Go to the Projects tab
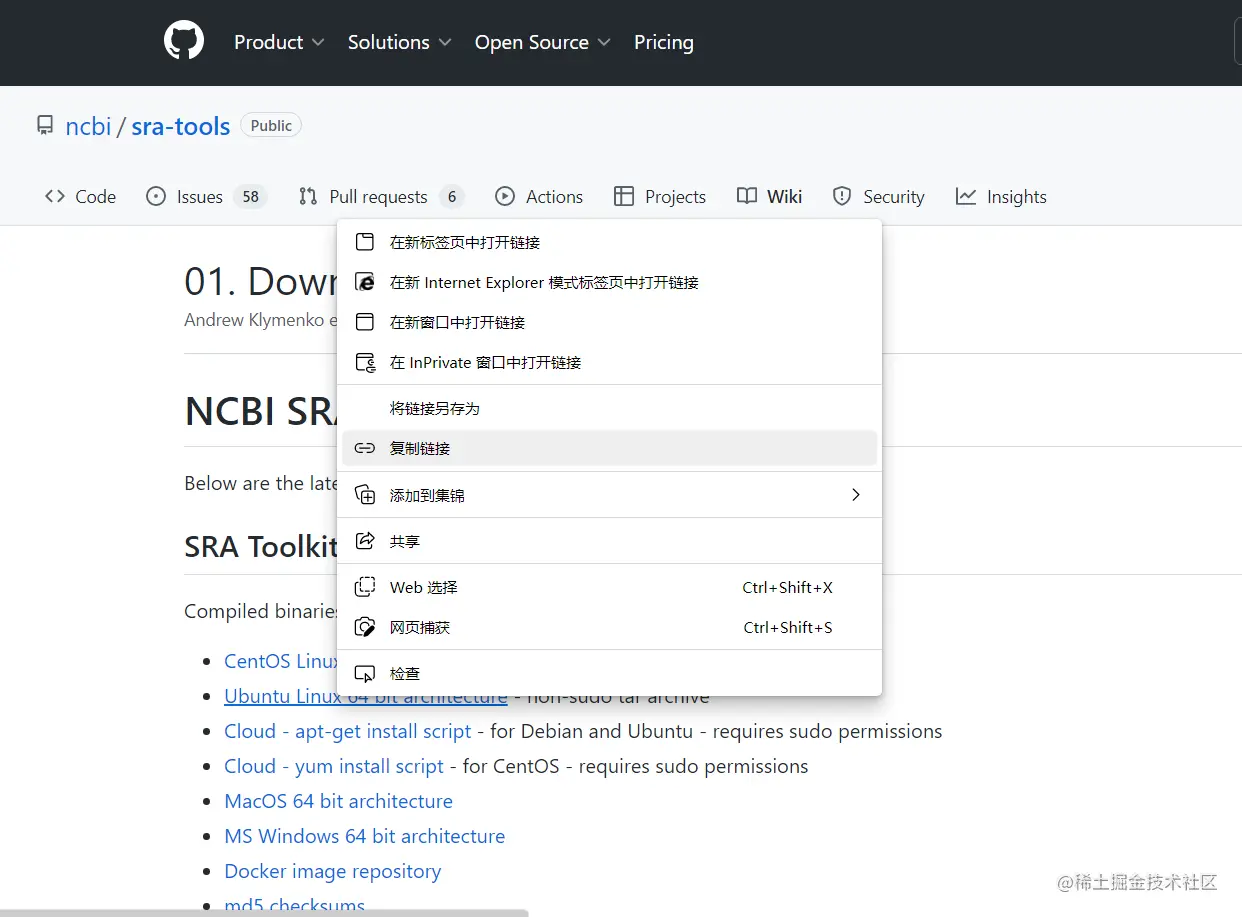The height and width of the screenshot is (917, 1242). coord(660,196)
